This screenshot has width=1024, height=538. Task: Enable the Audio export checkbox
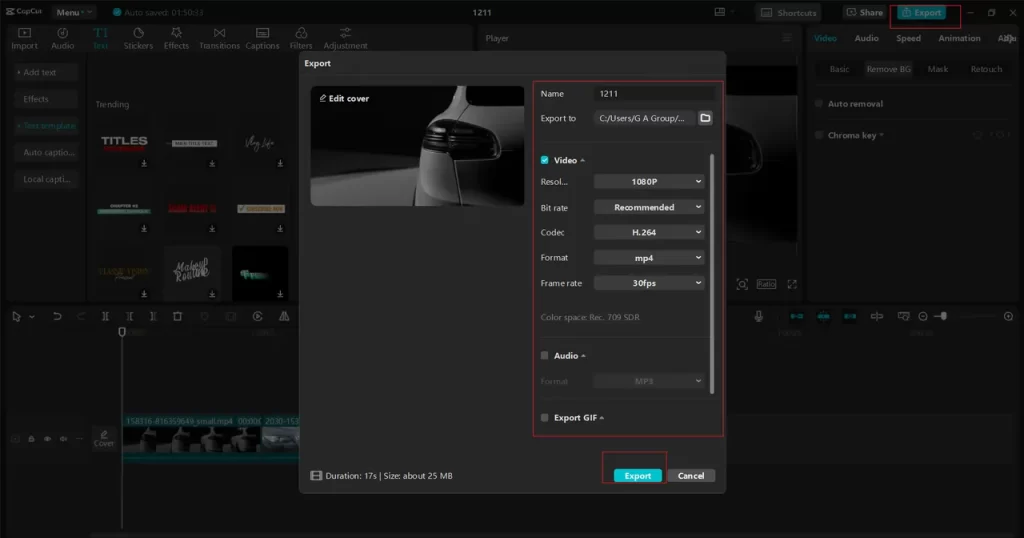click(545, 356)
